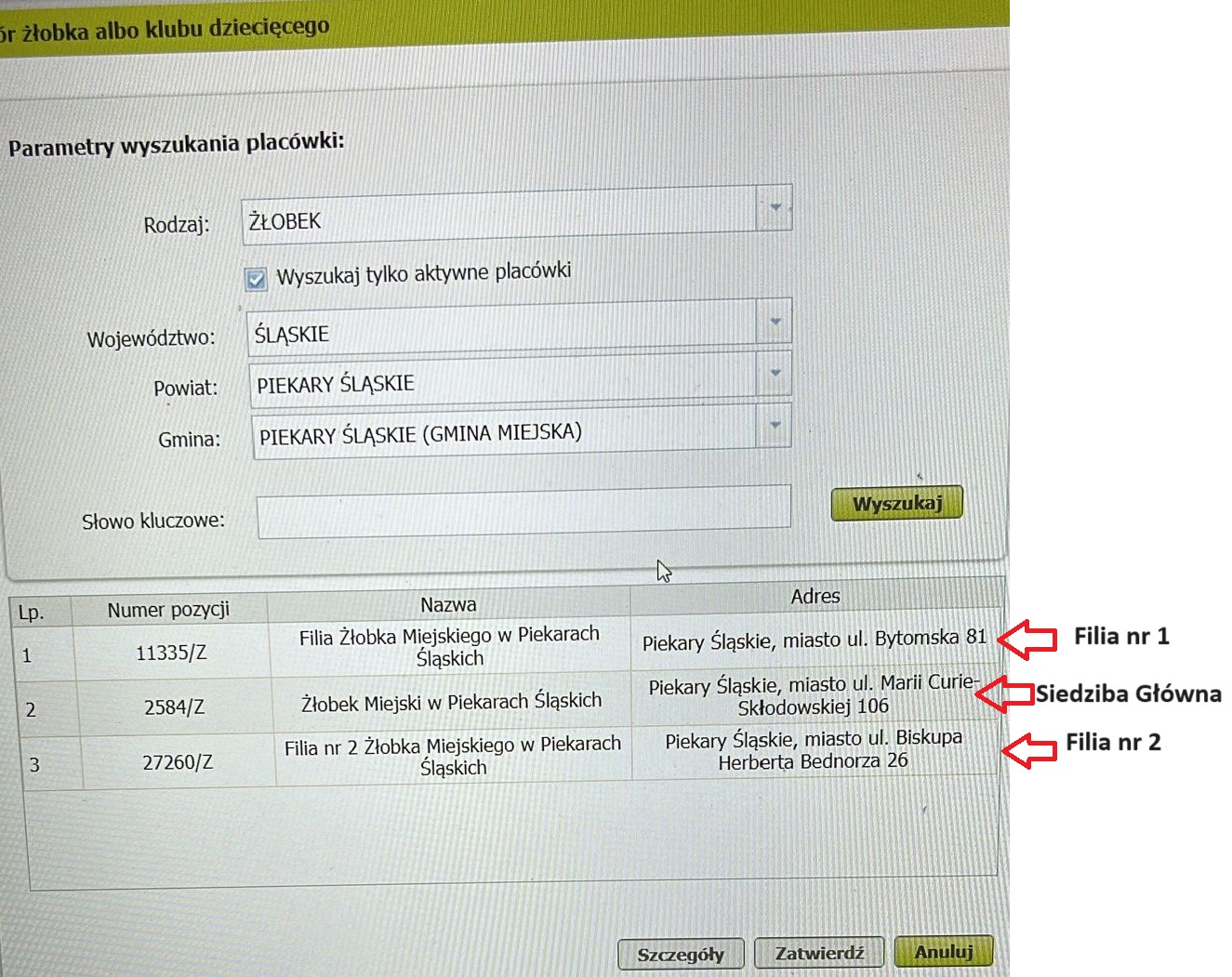
Task: Click 'Żłobek Miejski w Piekarach Śląskich' name cell
Action: pos(452,702)
